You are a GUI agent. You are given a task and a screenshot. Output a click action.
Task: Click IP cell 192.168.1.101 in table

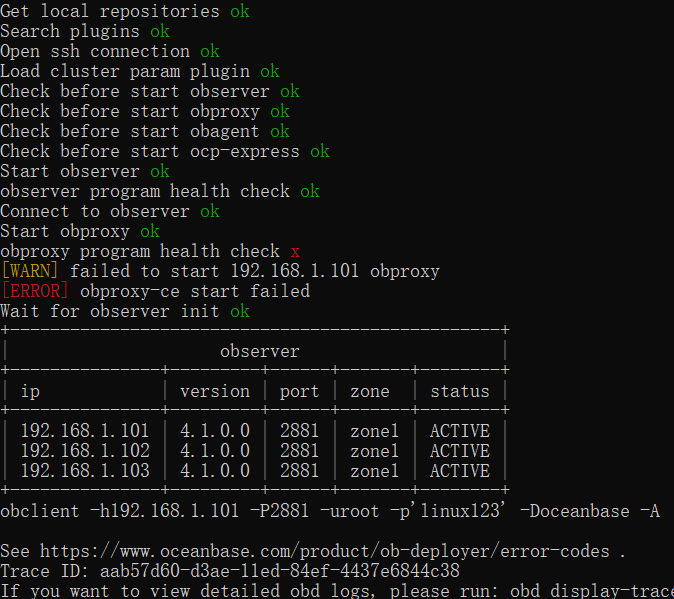pyautogui.click(x=85, y=431)
